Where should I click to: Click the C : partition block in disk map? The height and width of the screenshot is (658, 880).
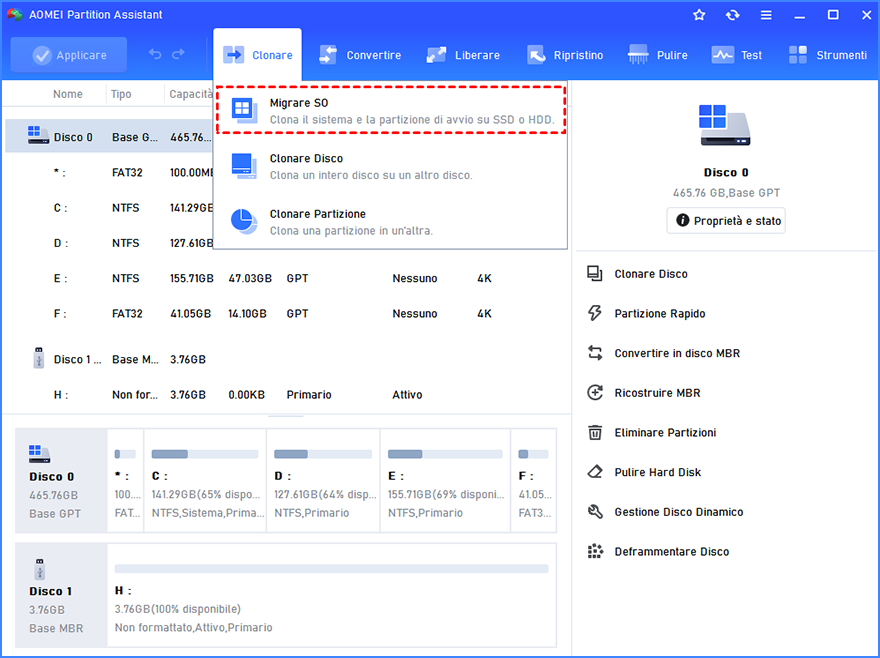tap(205, 481)
